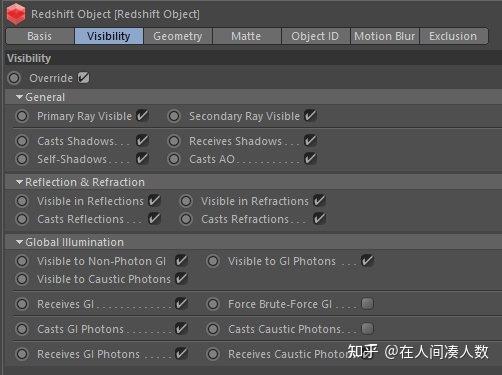Uncheck Casts GI Photons
Screen dimensions: 502x375
click(x=181, y=329)
